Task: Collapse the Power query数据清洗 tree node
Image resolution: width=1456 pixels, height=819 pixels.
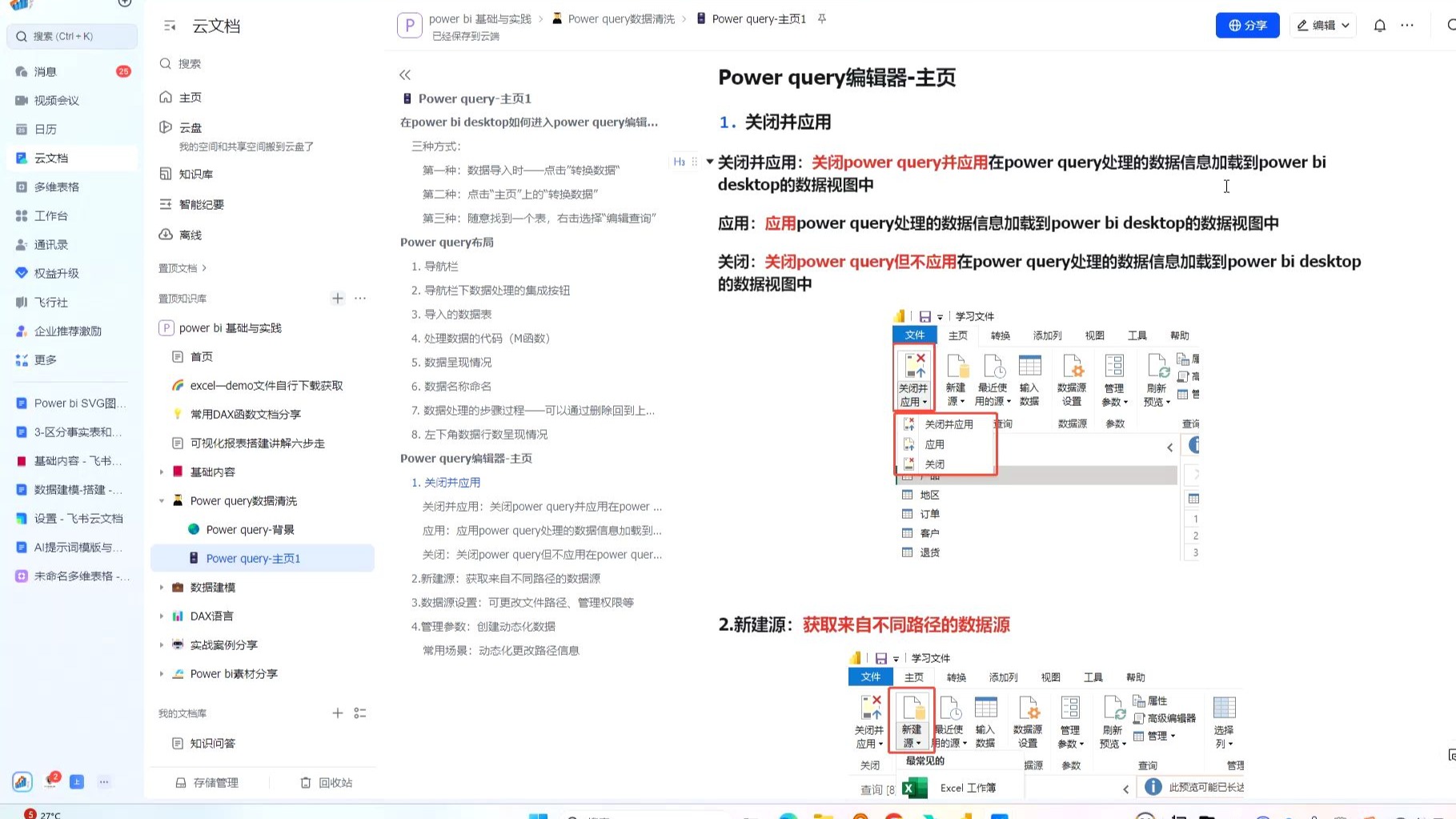Action: (x=162, y=500)
